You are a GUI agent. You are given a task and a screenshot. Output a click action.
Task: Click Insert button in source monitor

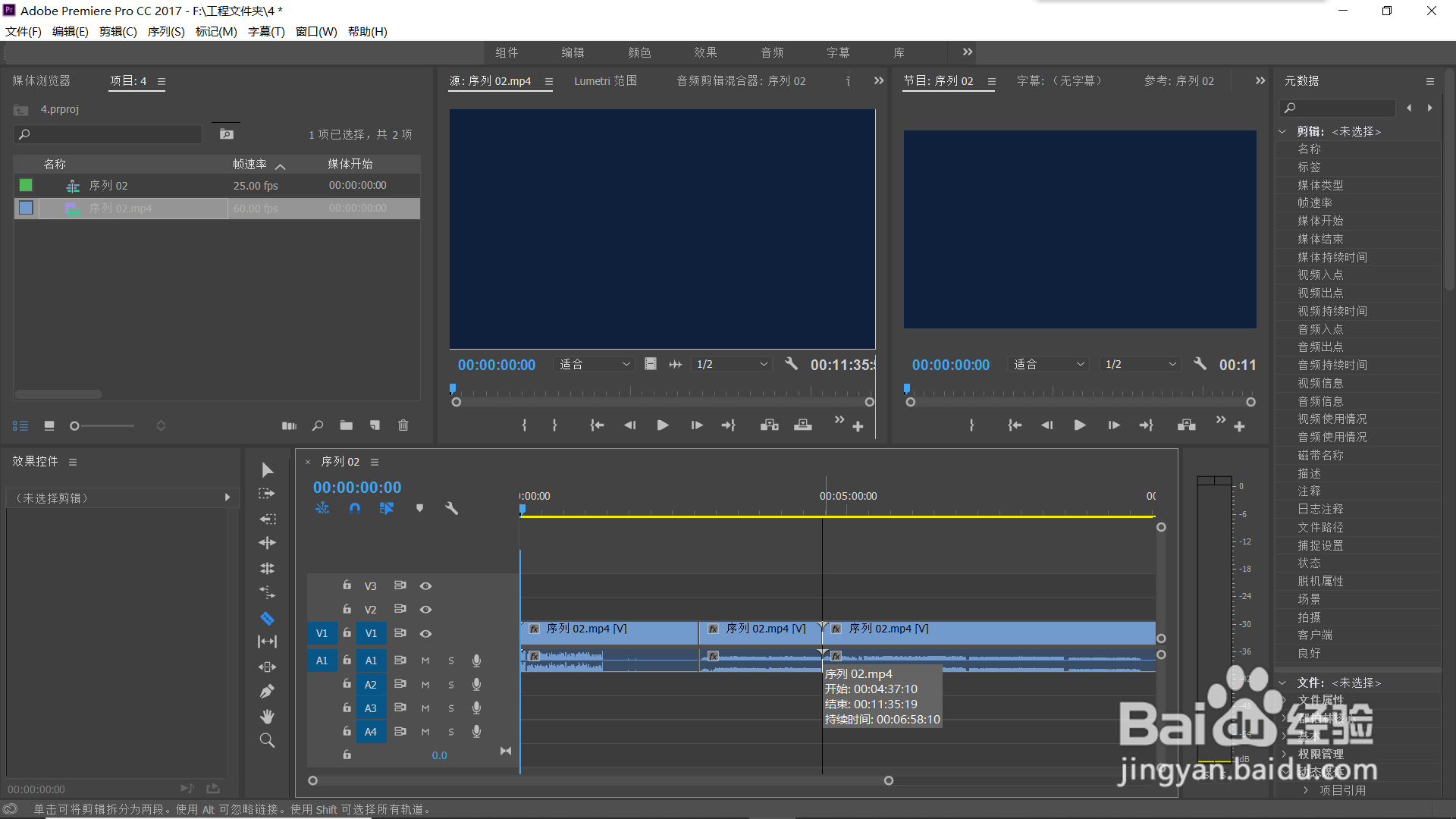click(x=770, y=425)
